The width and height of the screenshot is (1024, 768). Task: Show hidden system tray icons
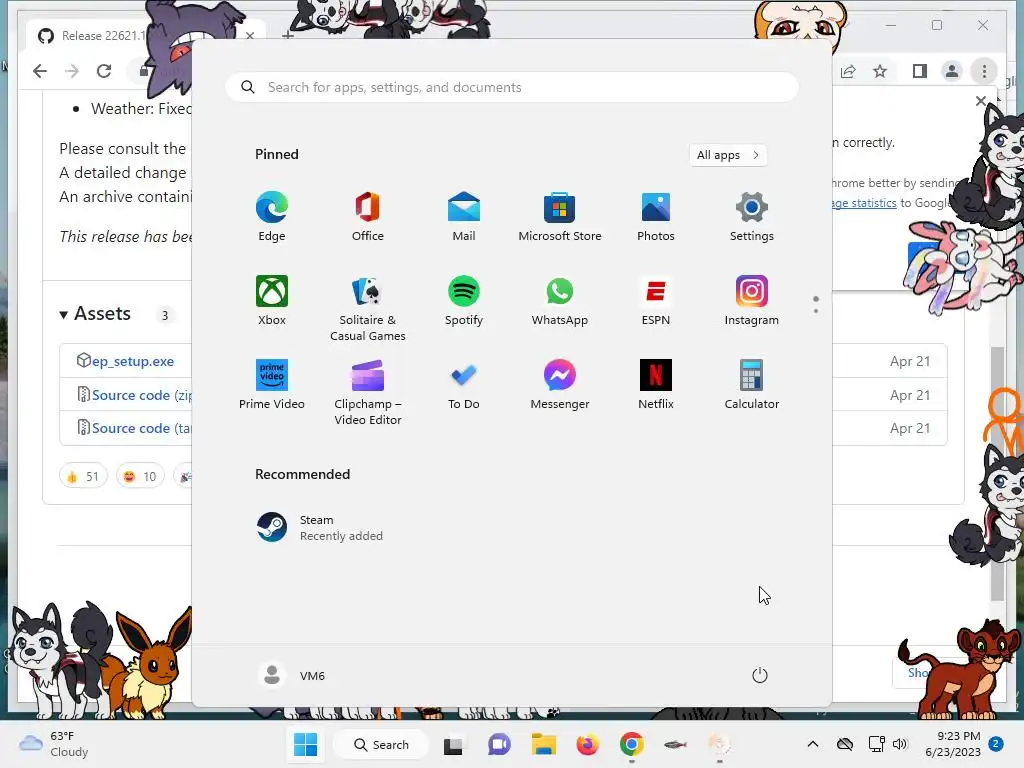coord(812,744)
